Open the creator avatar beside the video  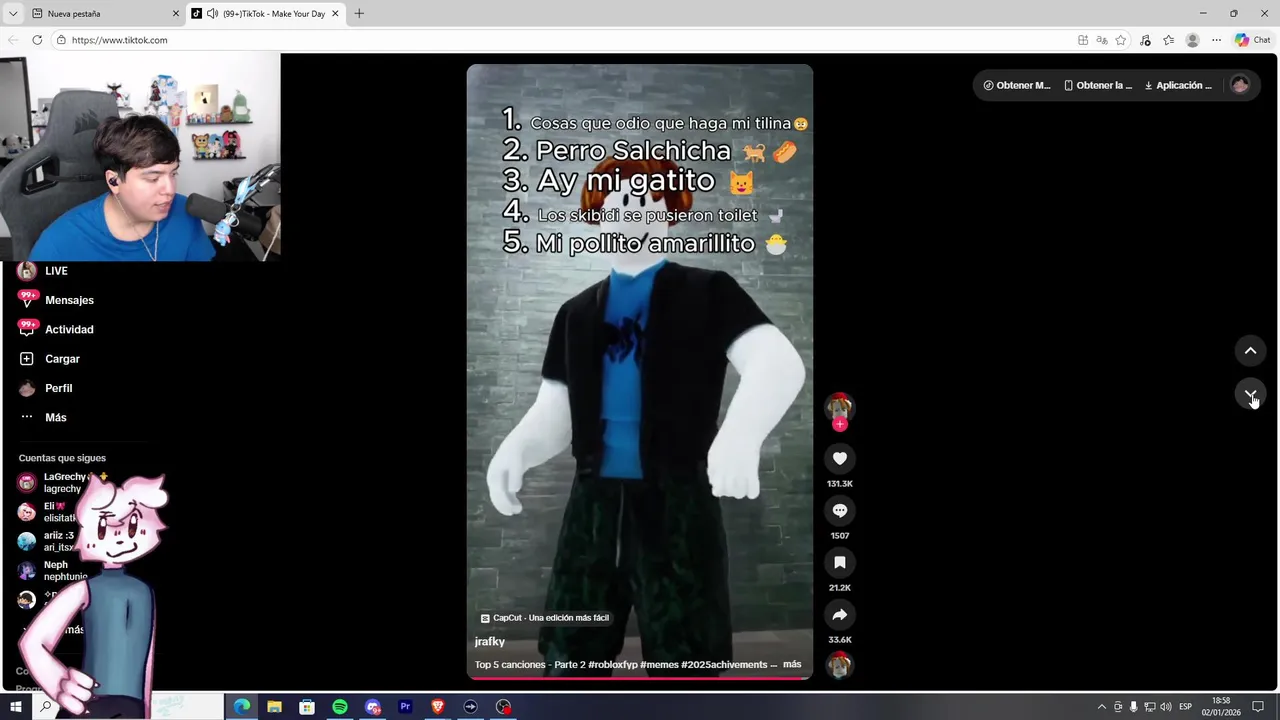tap(839, 406)
